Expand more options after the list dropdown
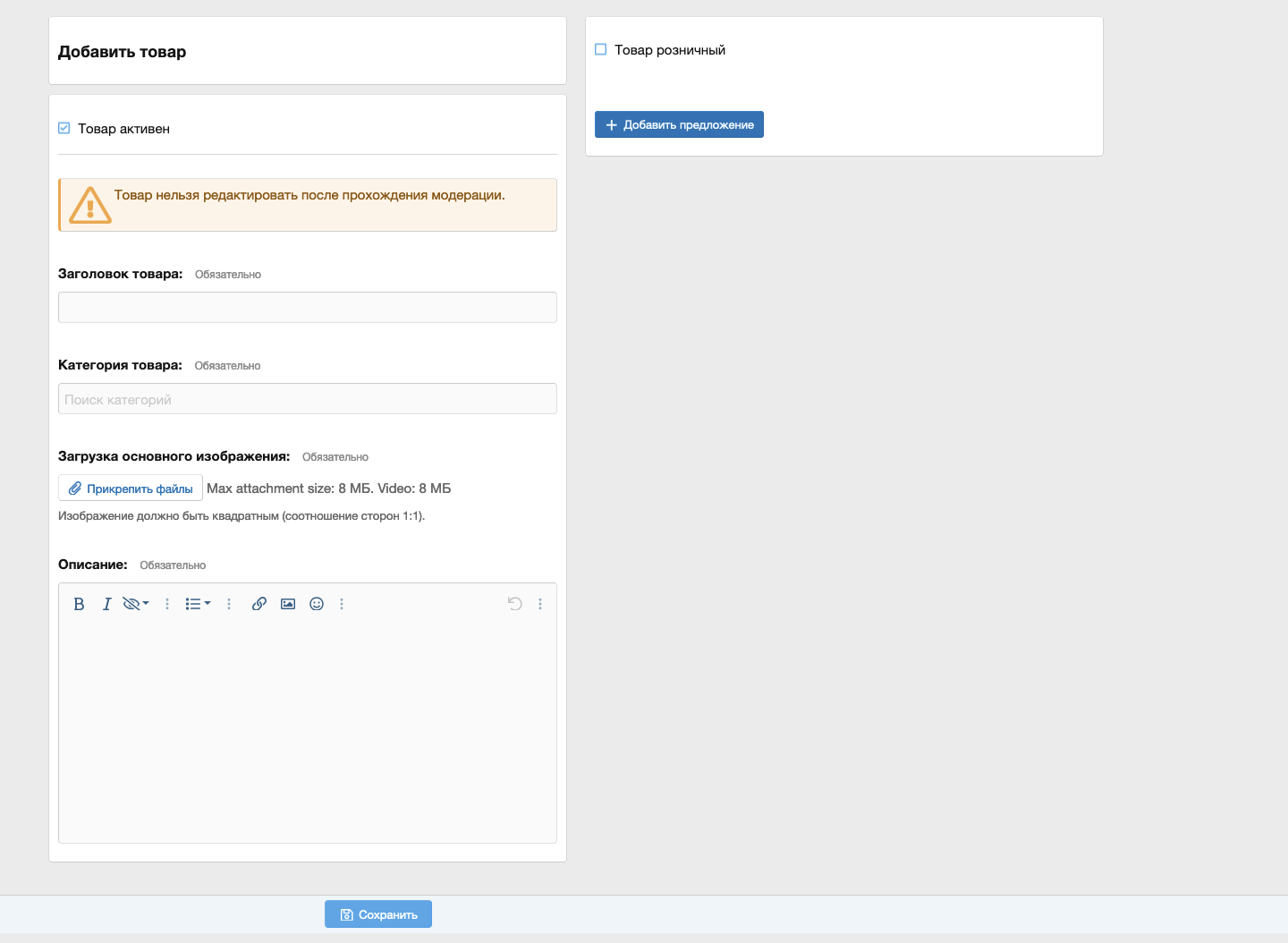The width and height of the screenshot is (1288, 943). click(229, 604)
